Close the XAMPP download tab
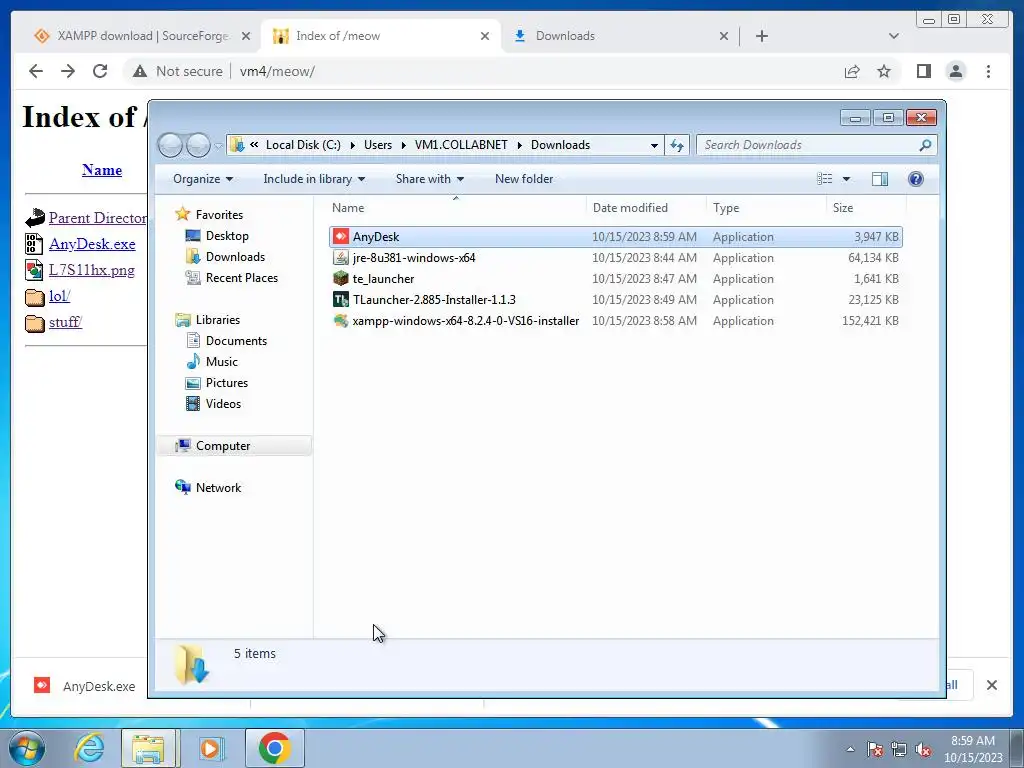Screen dimensions: 1024x768 coord(246,36)
